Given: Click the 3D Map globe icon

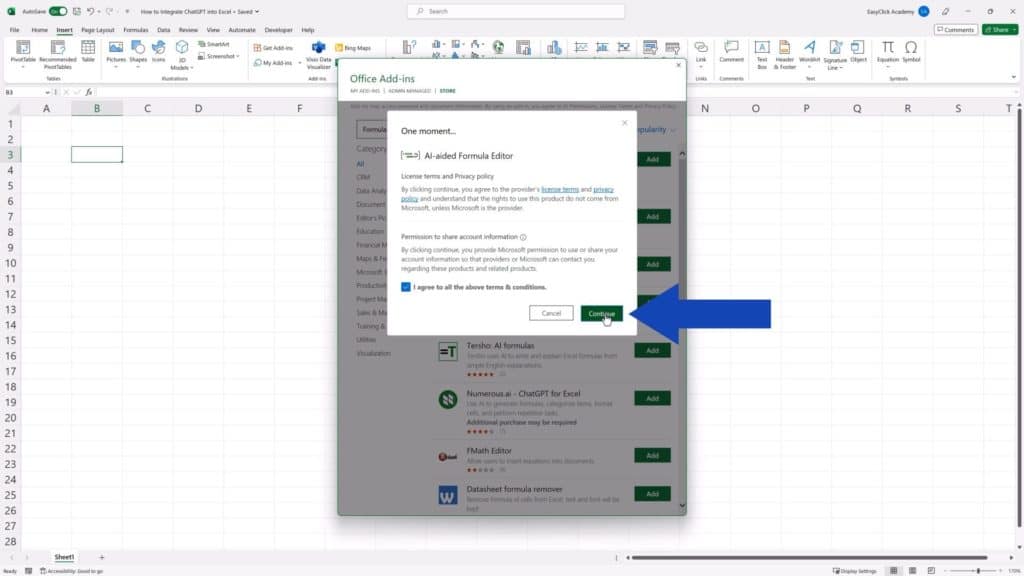Looking at the screenshot, I should 498,47.
